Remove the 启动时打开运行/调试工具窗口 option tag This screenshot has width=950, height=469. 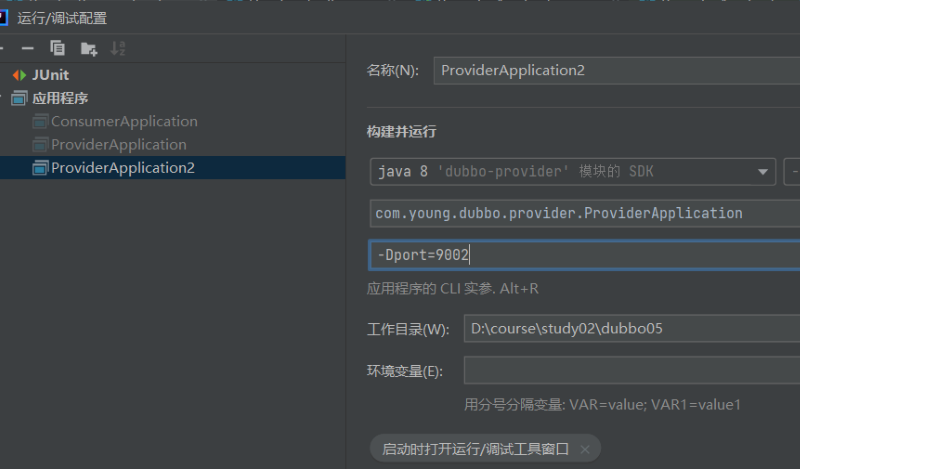[585, 449]
